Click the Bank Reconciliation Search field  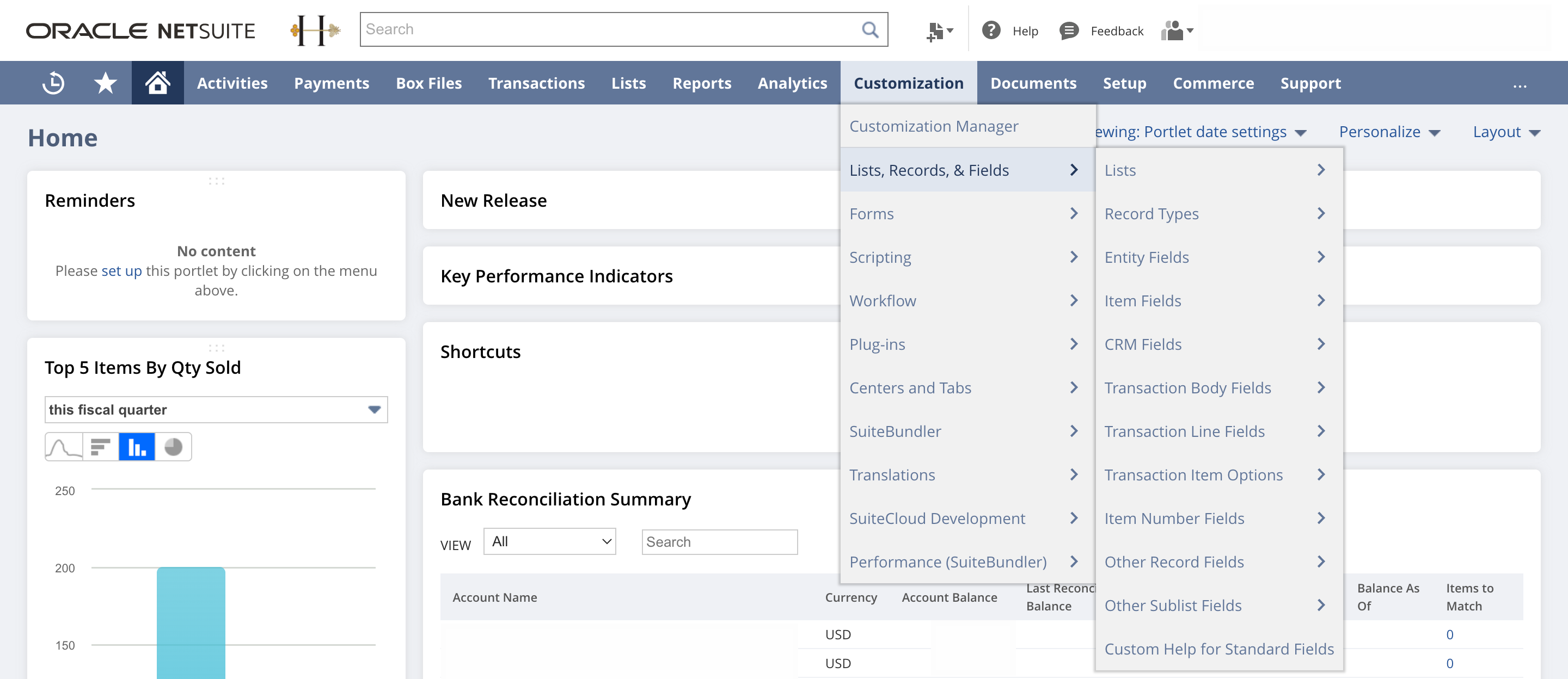pos(719,541)
